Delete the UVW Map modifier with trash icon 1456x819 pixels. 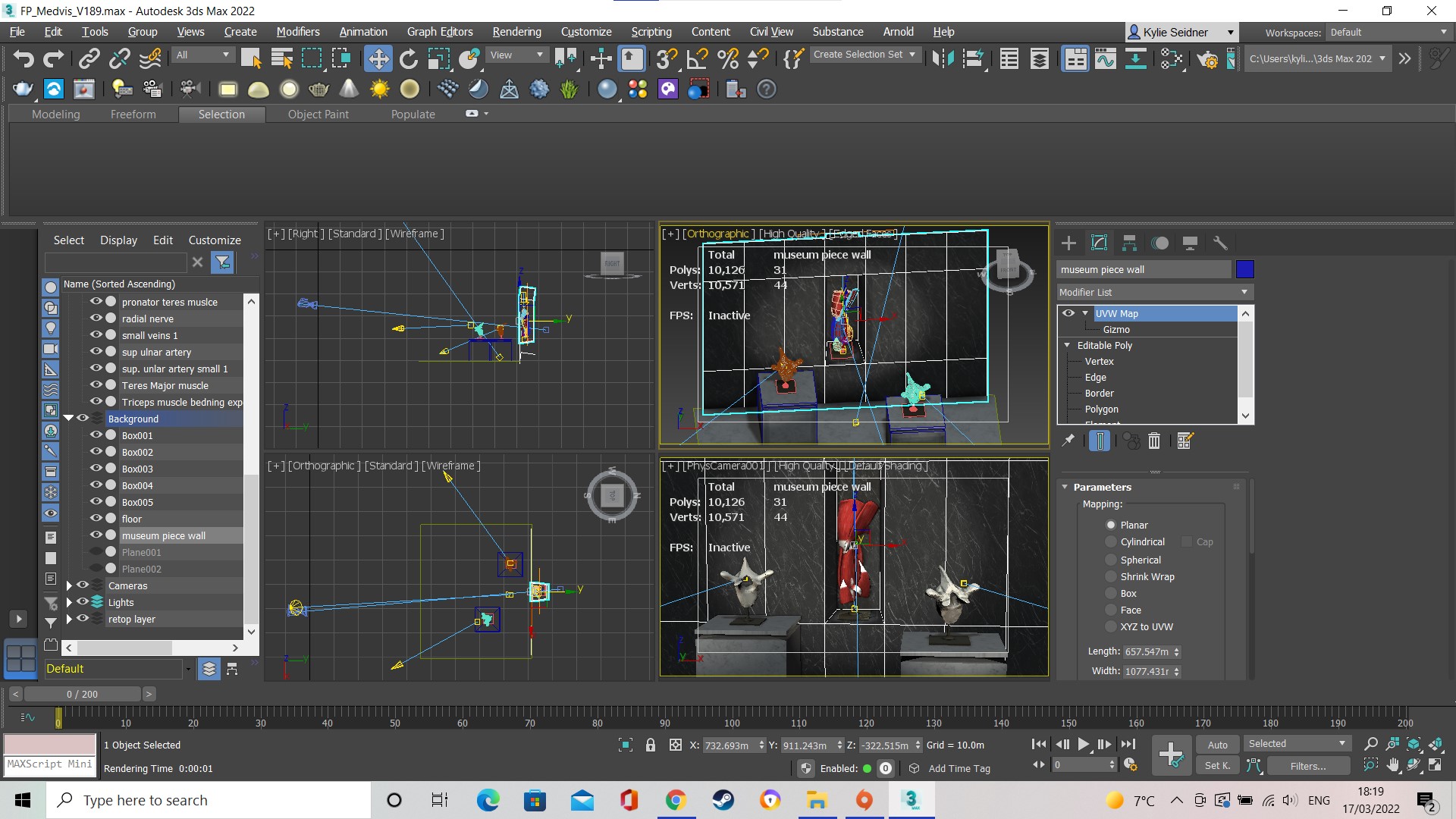[1154, 441]
